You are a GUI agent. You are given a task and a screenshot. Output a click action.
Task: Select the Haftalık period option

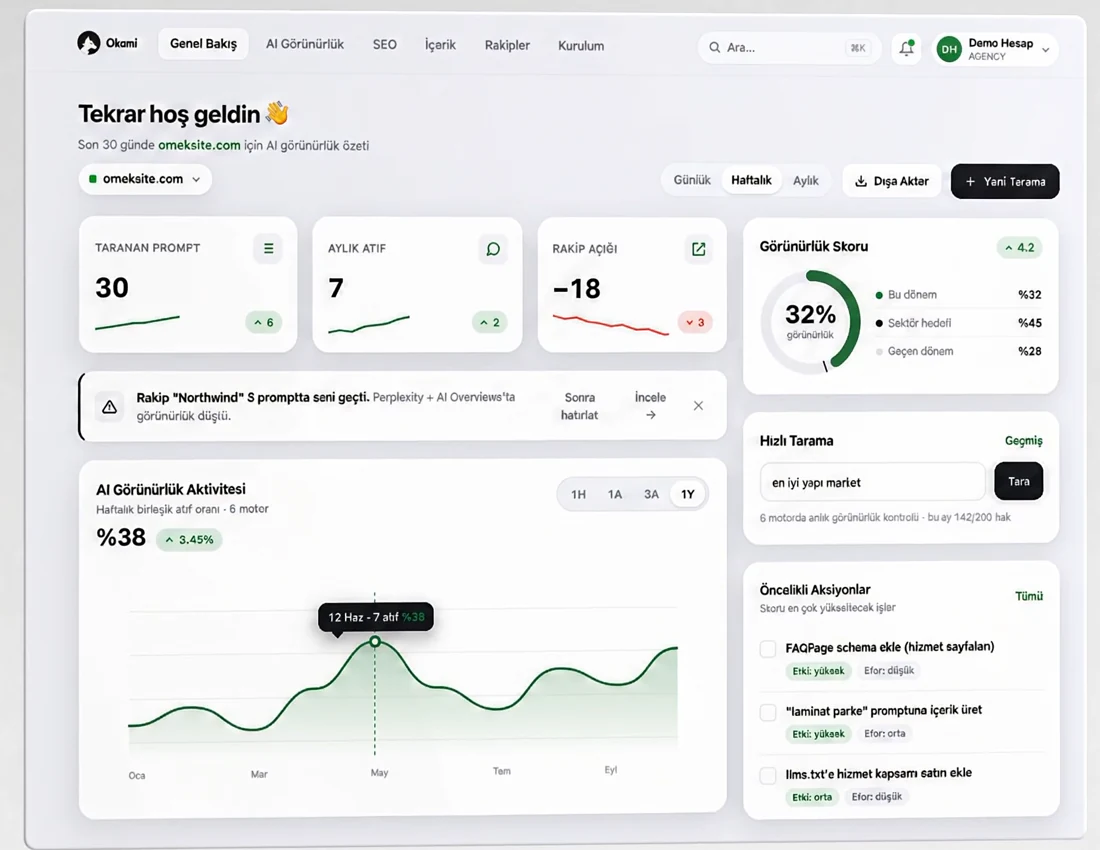pyautogui.click(x=751, y=180)
